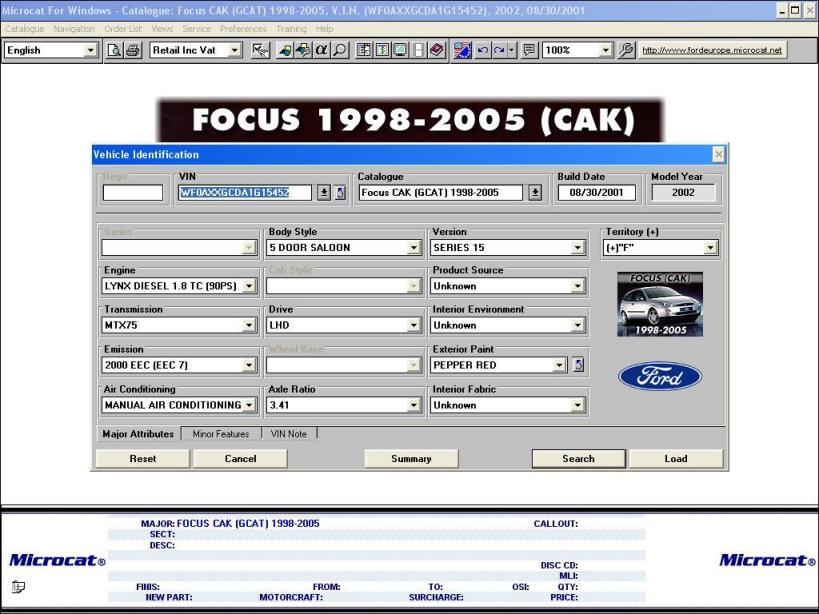The image size is (819, 614).
Task: Switch to the Minor Features tab
Action: (x=221, y=434)
